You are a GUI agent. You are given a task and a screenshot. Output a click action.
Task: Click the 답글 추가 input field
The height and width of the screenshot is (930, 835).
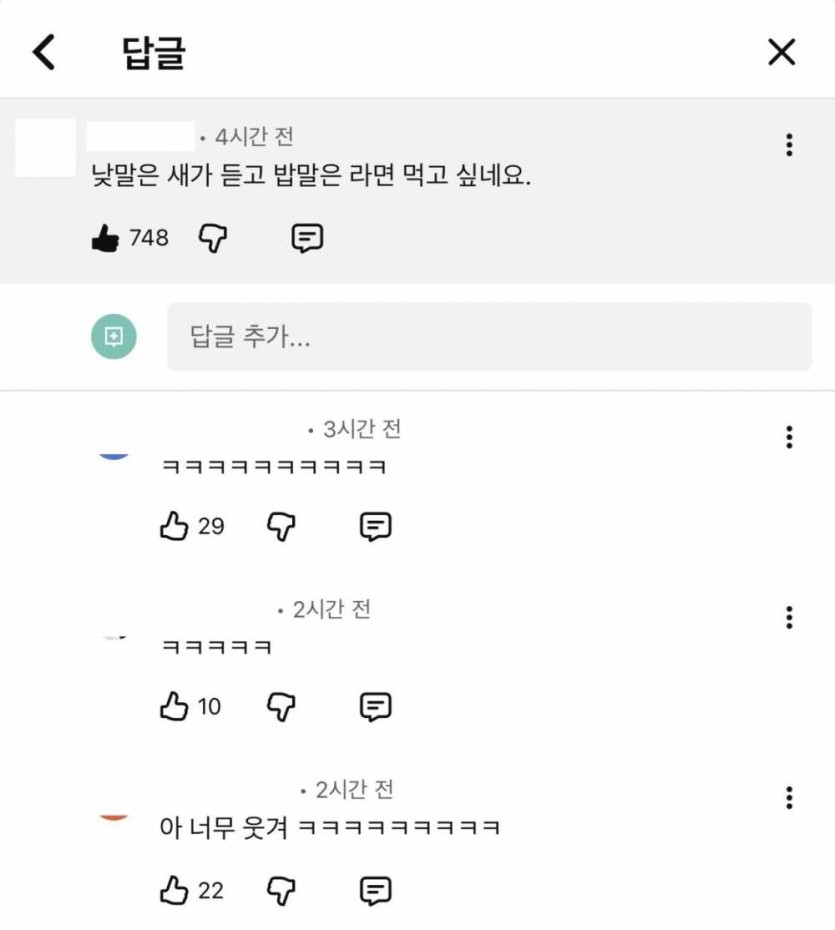coord(488,337)
